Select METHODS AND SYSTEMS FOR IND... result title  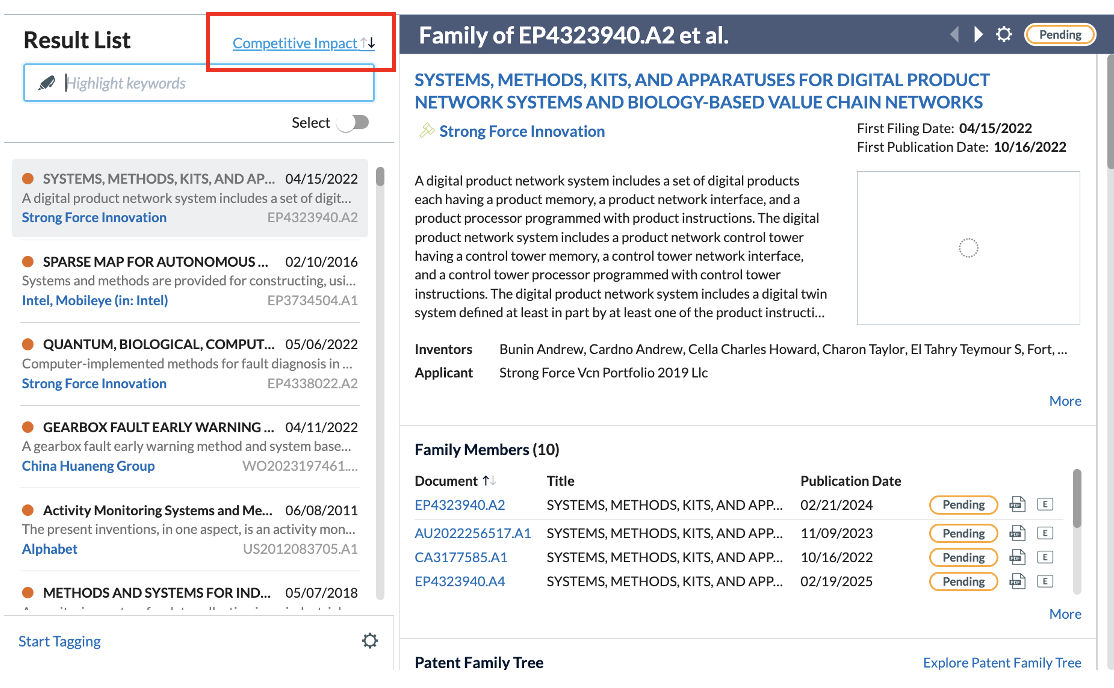pyautogui.click(x=157, y=593)
